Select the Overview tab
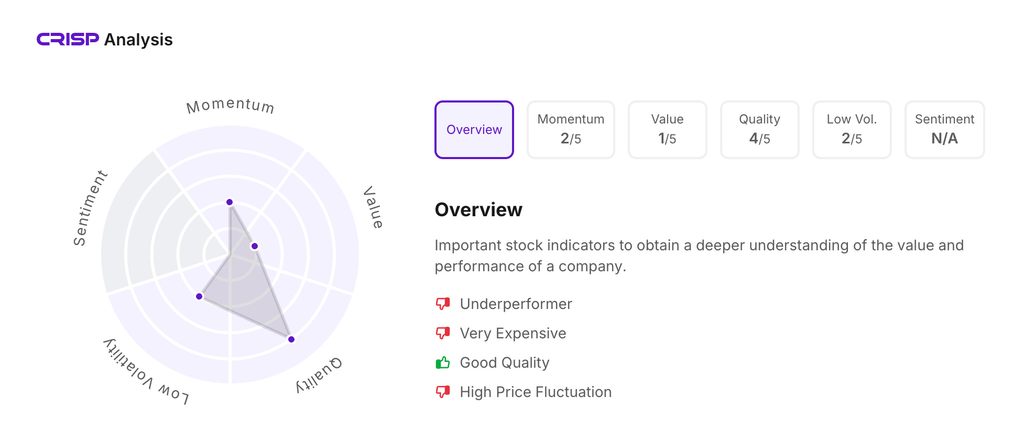This screenshot has width=1024, height=444. click(x=474, y=130)
